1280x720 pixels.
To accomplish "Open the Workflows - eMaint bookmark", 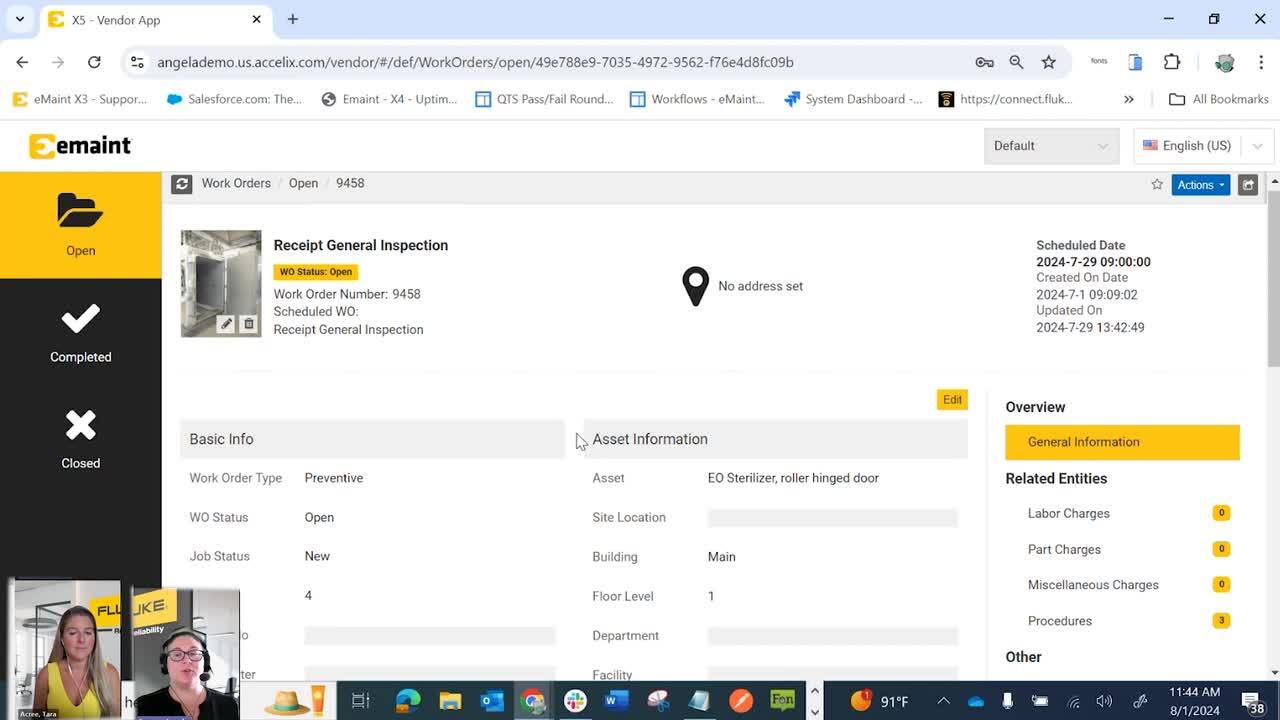I will (698, 99).
